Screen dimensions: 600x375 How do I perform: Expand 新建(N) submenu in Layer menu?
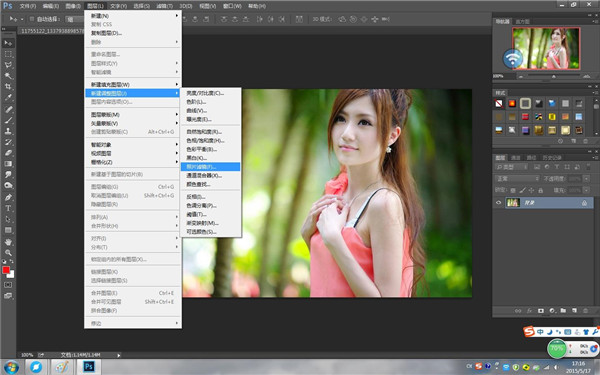tap(133, 16)
